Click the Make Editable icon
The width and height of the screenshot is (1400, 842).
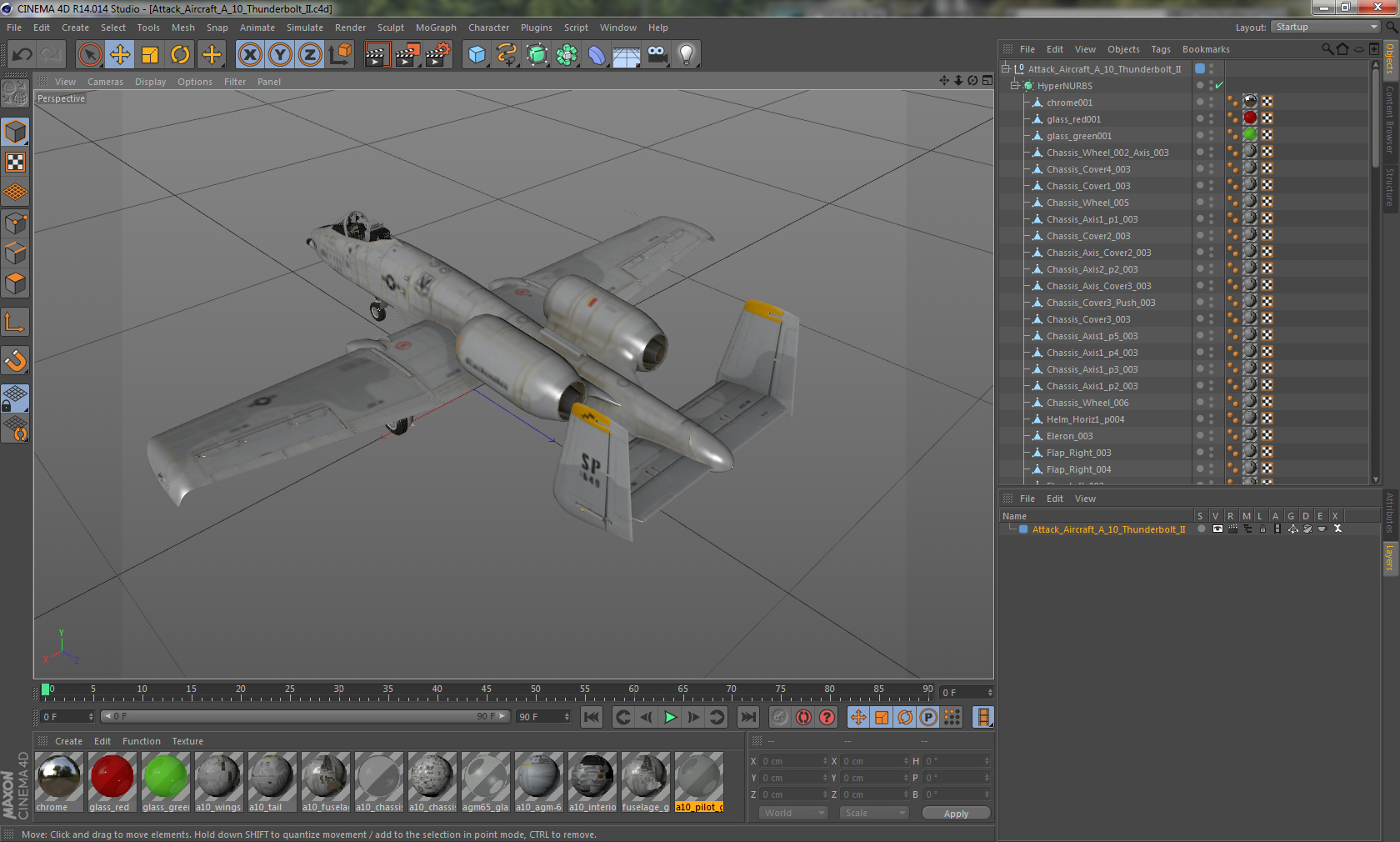pos(15,93)
